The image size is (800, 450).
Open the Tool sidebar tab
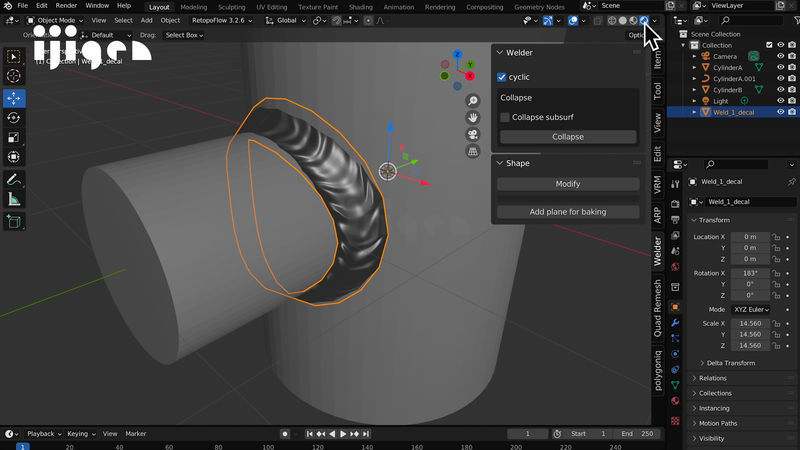pos(658,91)
